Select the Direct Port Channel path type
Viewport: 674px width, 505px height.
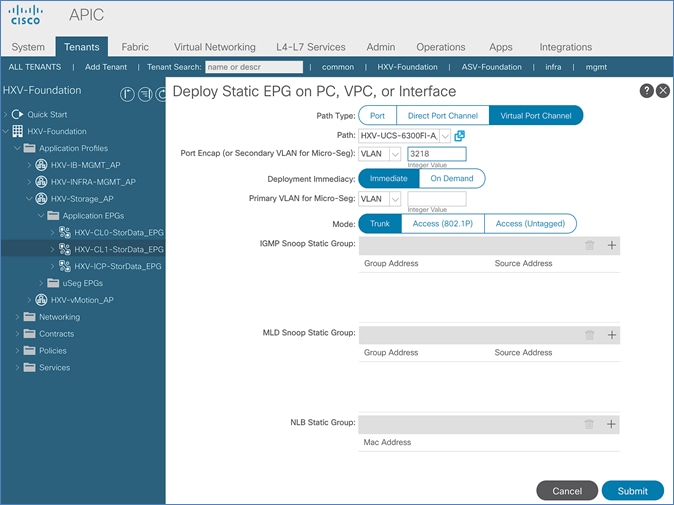(x=442, y=116)
